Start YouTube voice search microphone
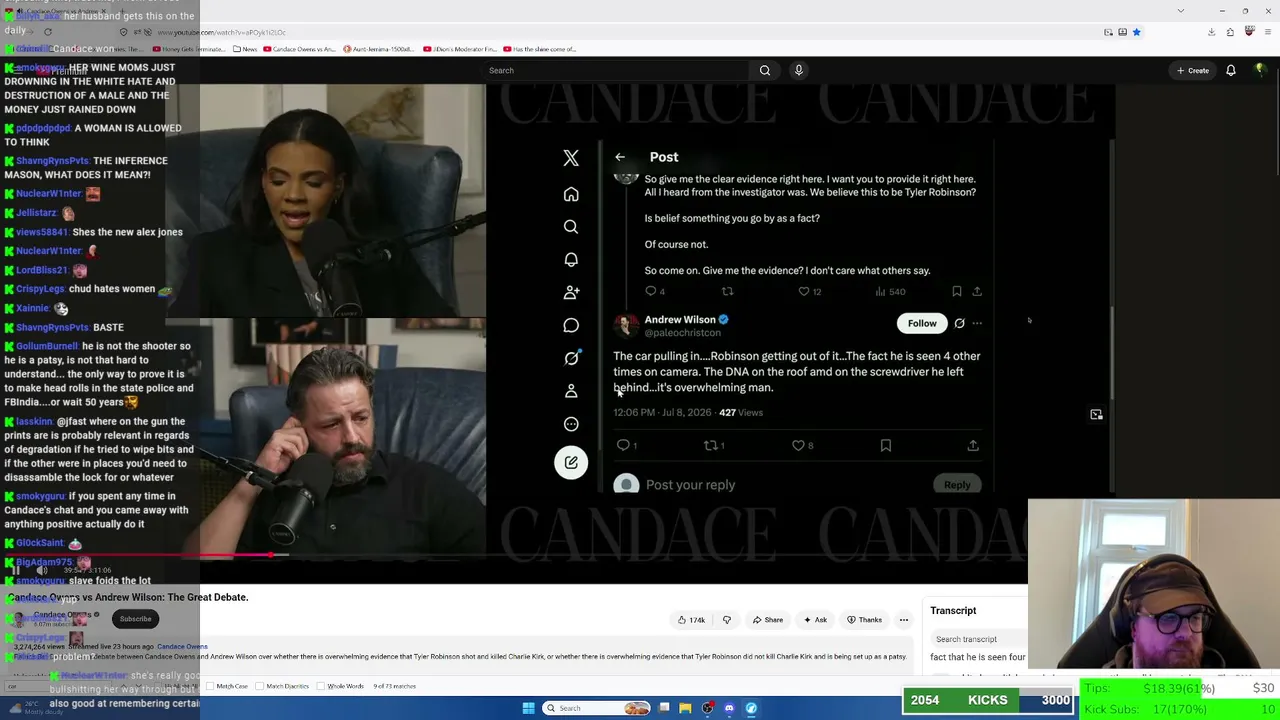This screenshot has width=1280, height=720. click(798, 70)
